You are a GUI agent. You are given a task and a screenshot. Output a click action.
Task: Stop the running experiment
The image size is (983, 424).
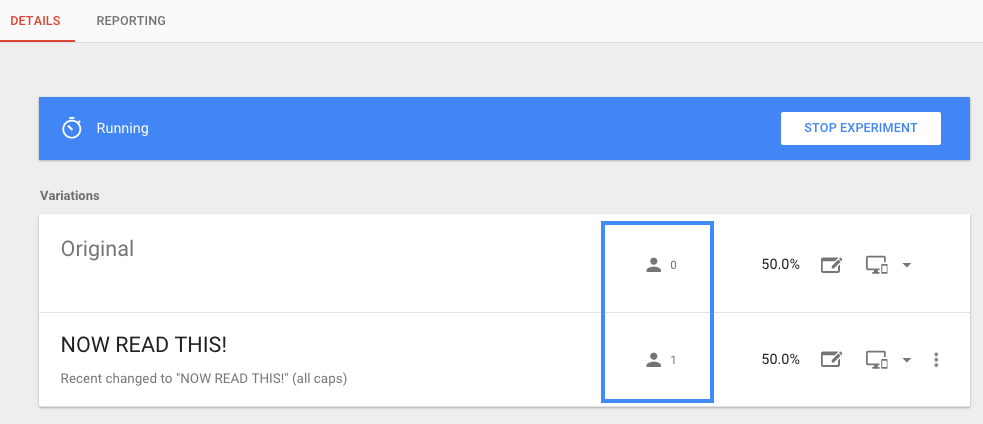tap(861, 128)
